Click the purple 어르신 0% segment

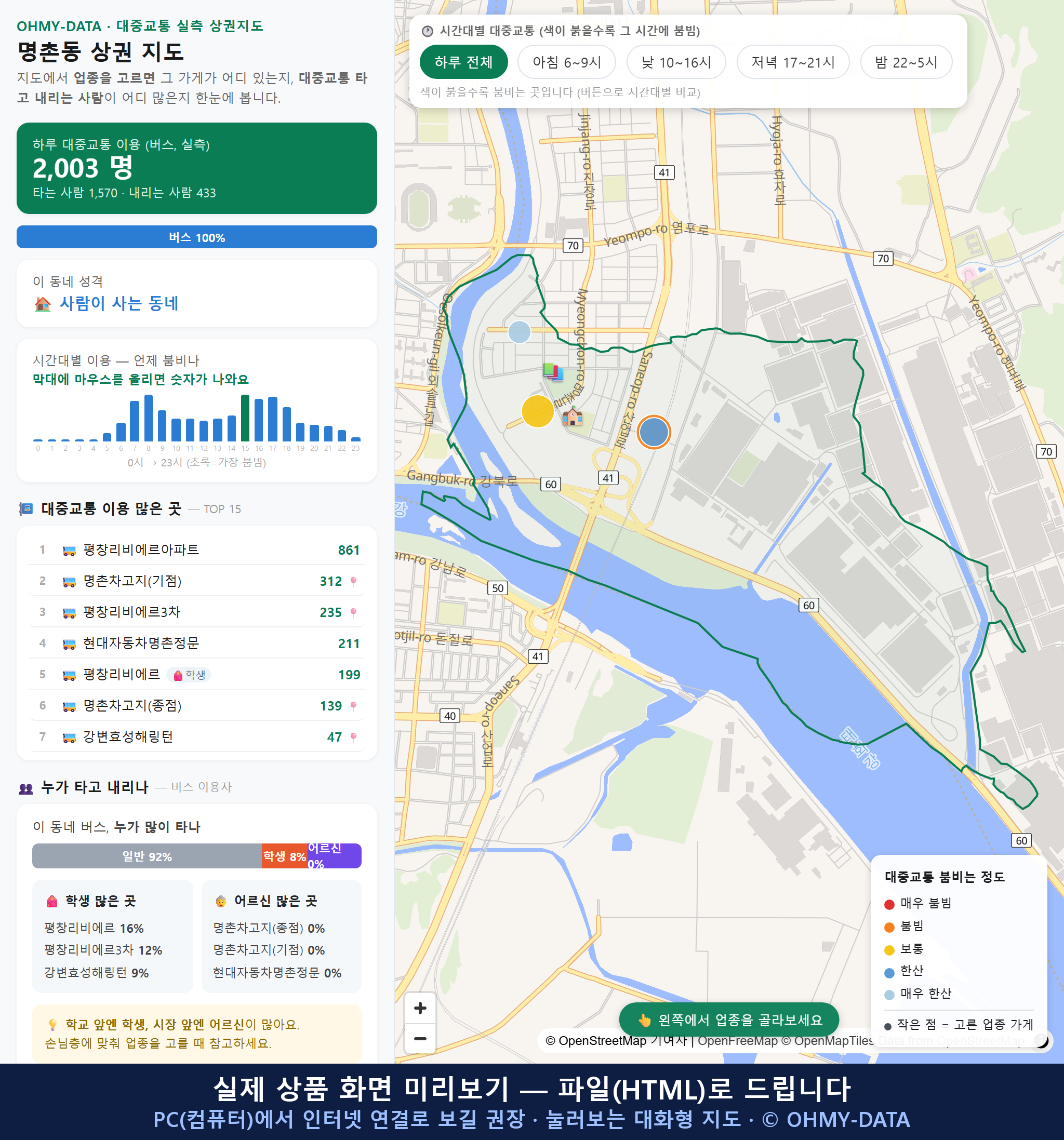[335, 856]
